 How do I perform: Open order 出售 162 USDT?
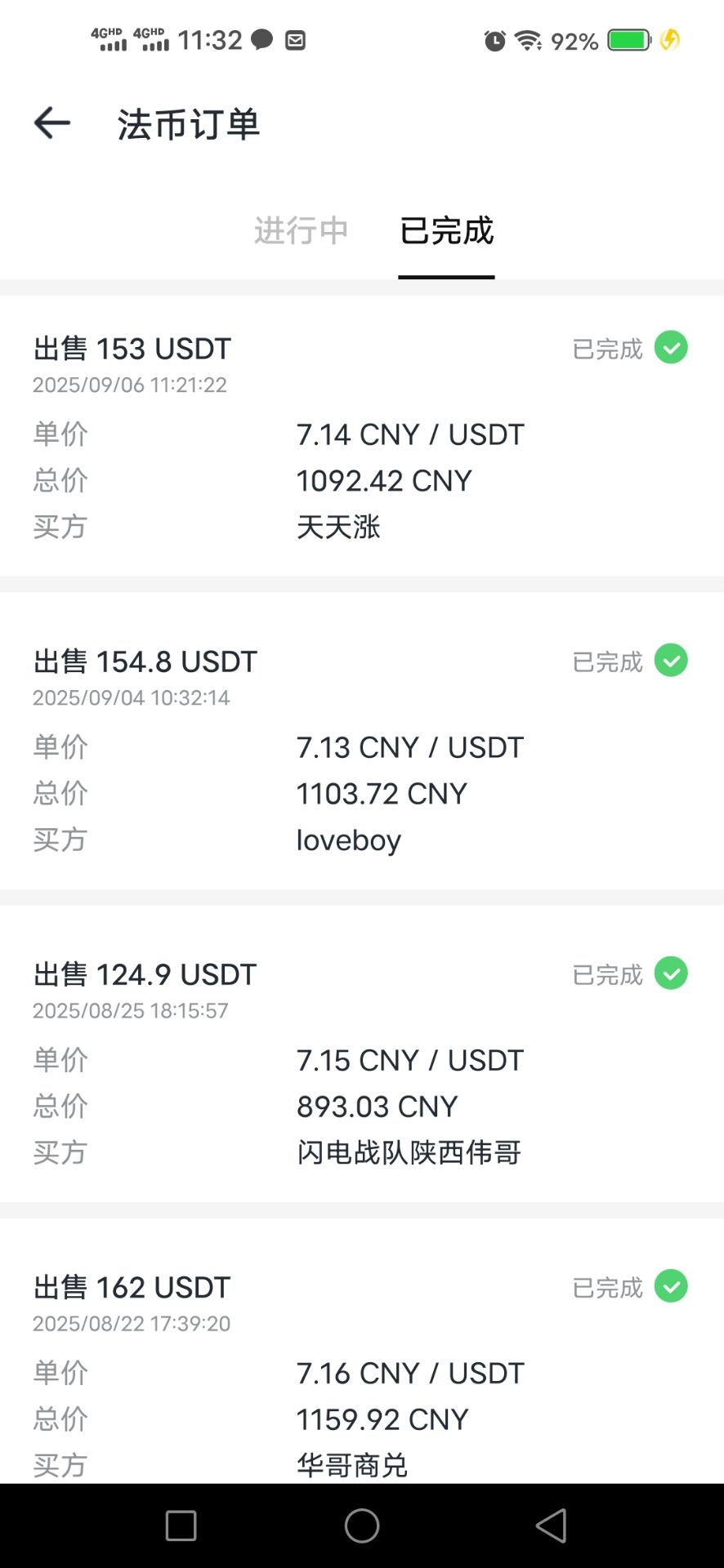(362, 1351)
